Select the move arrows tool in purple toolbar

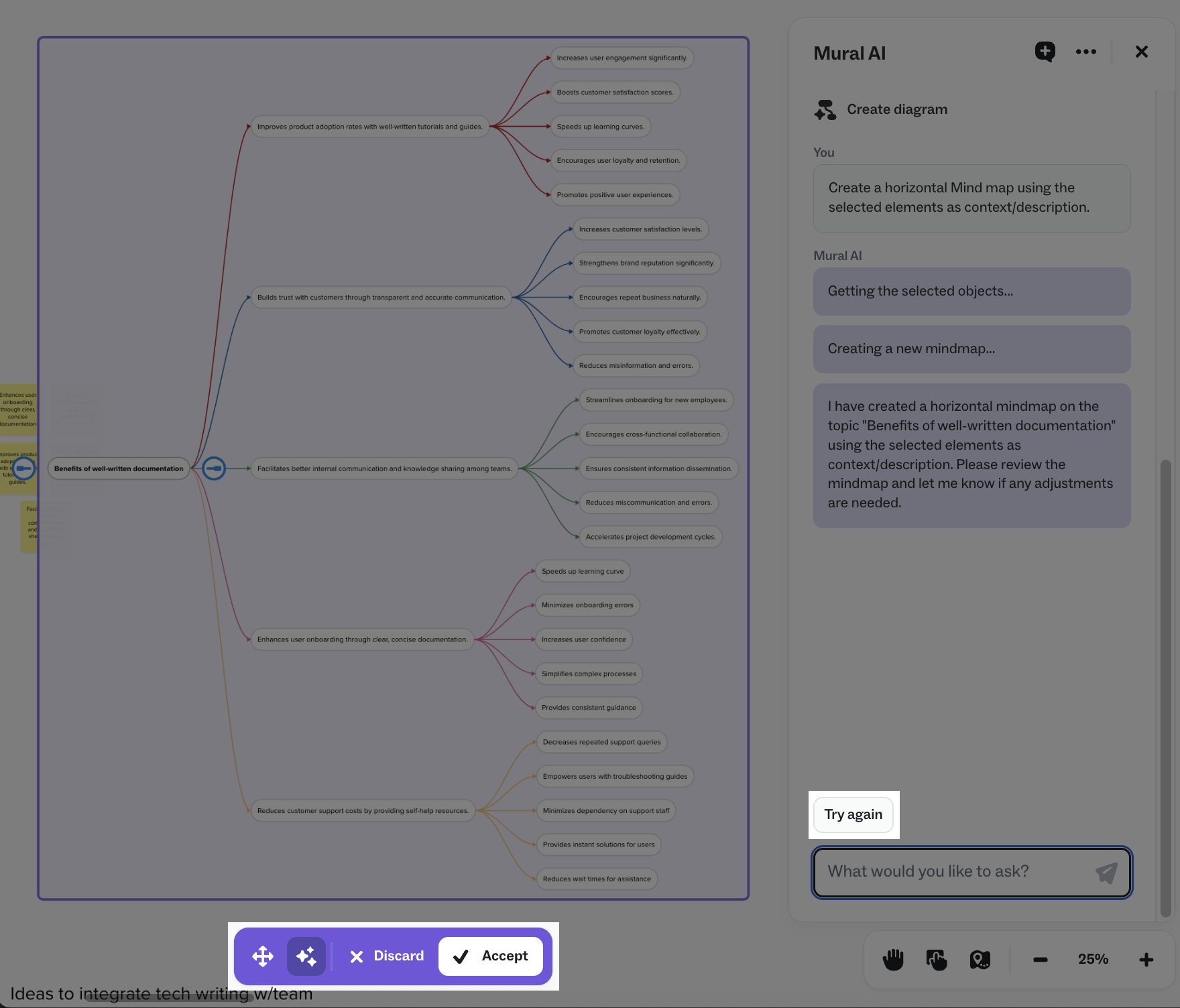(263, 956)
